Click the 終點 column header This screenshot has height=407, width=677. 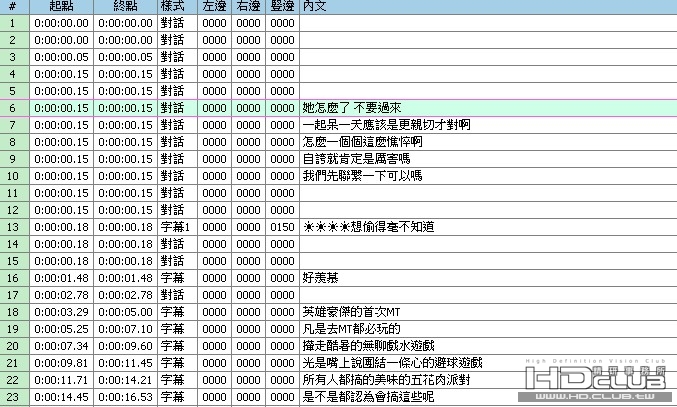pyautogui.click(x=125, y=6)
